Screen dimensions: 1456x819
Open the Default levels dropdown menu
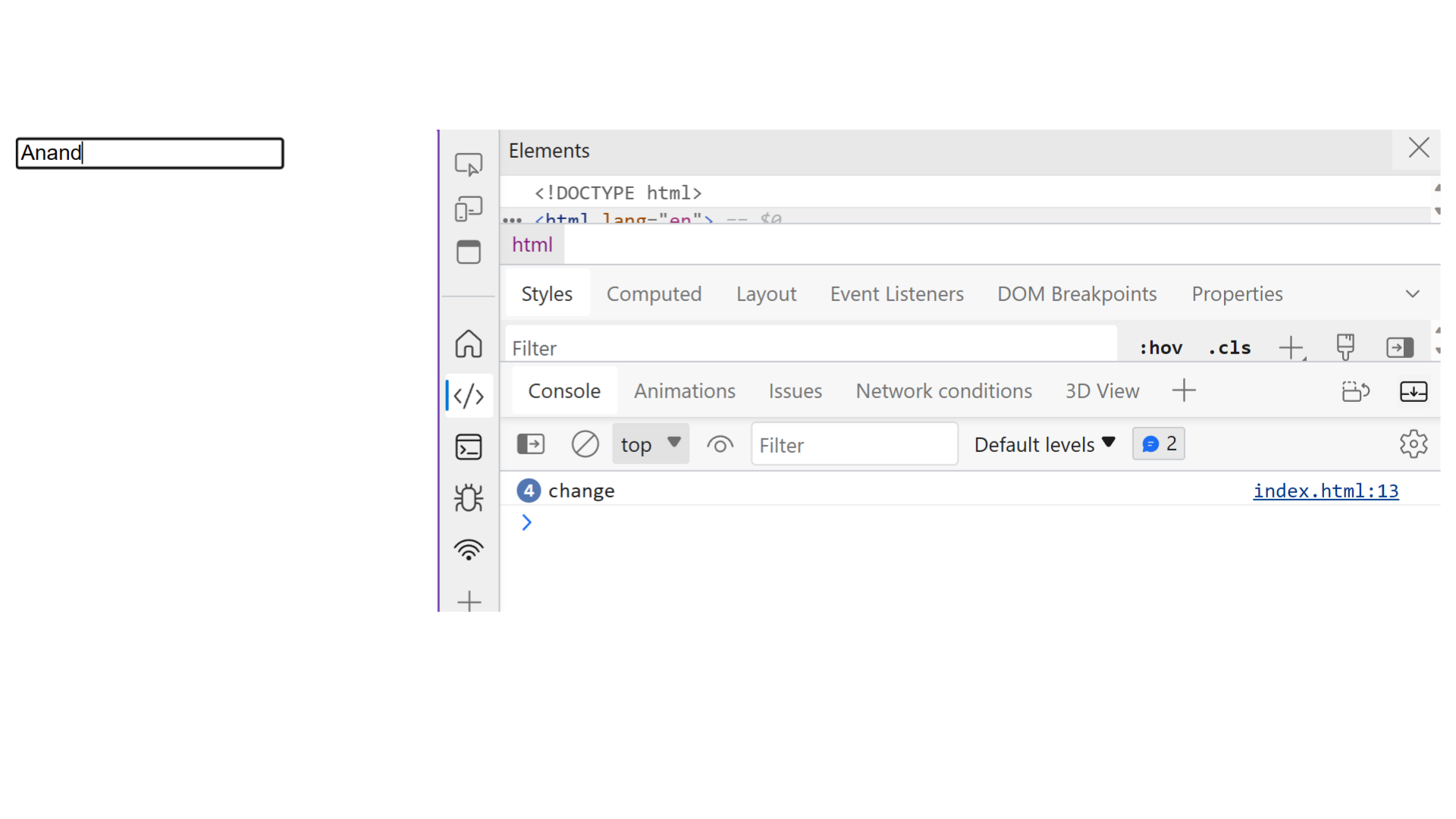point(1044,444)
